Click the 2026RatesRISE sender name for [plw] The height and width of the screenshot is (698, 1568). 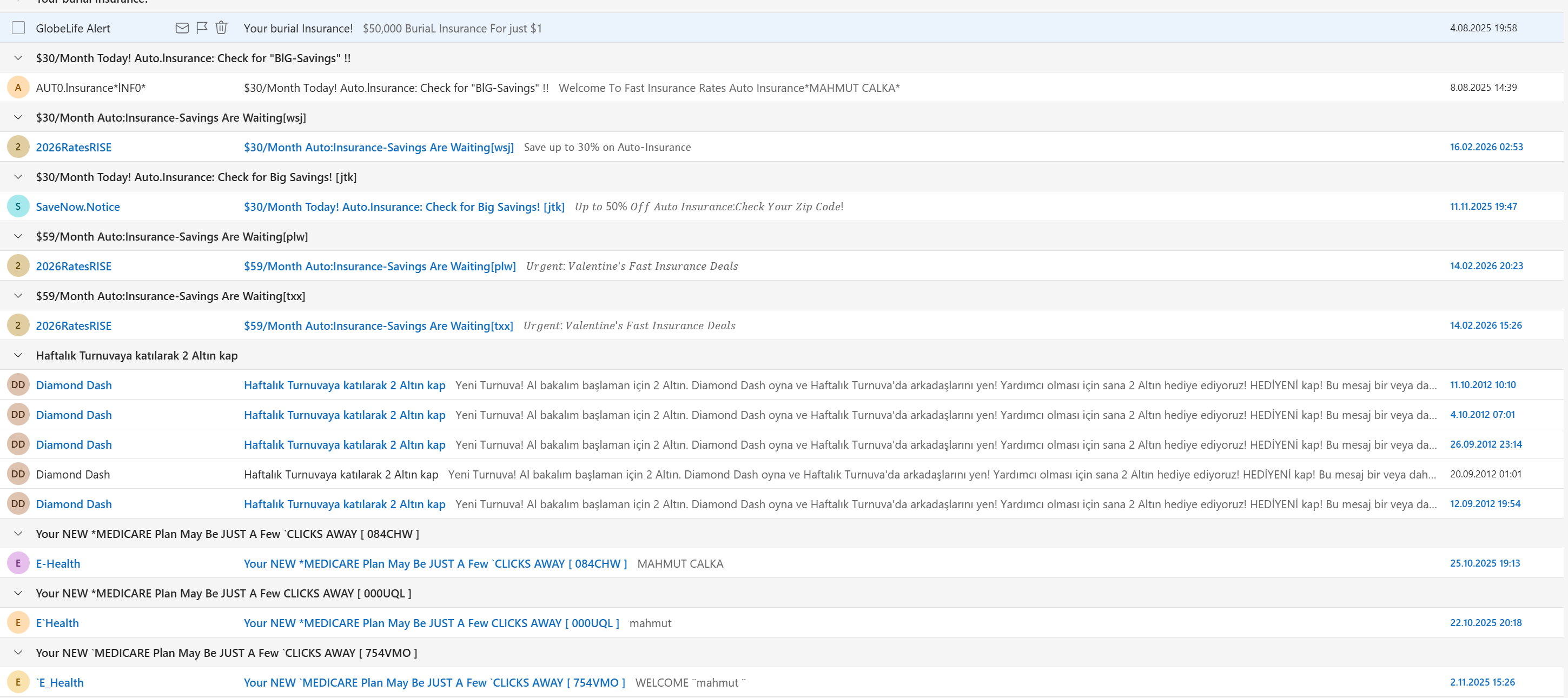(x=74, y=267)
